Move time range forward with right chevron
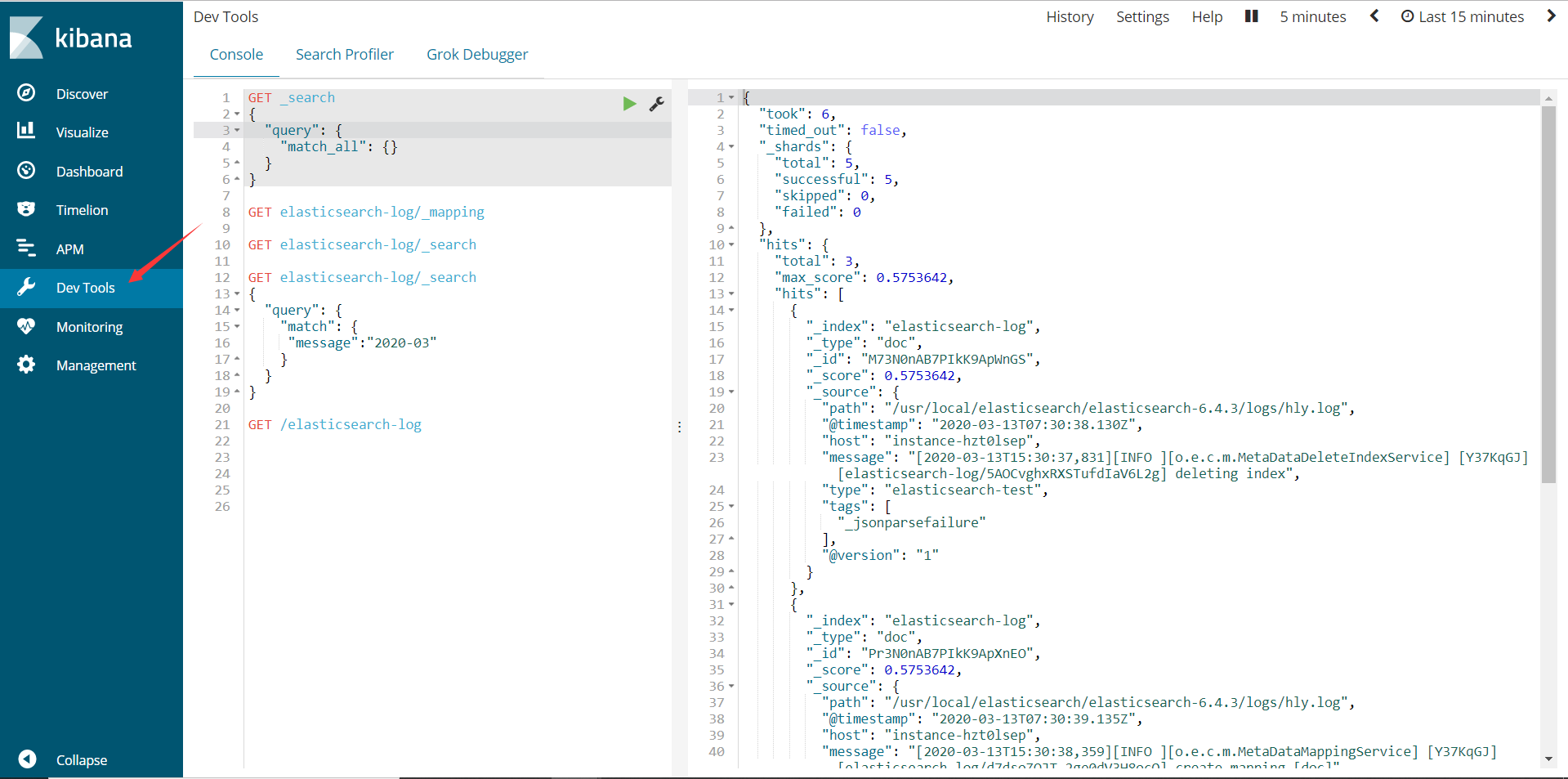1568x779 pixels. pyautogui.click(x=1551, y=16)
